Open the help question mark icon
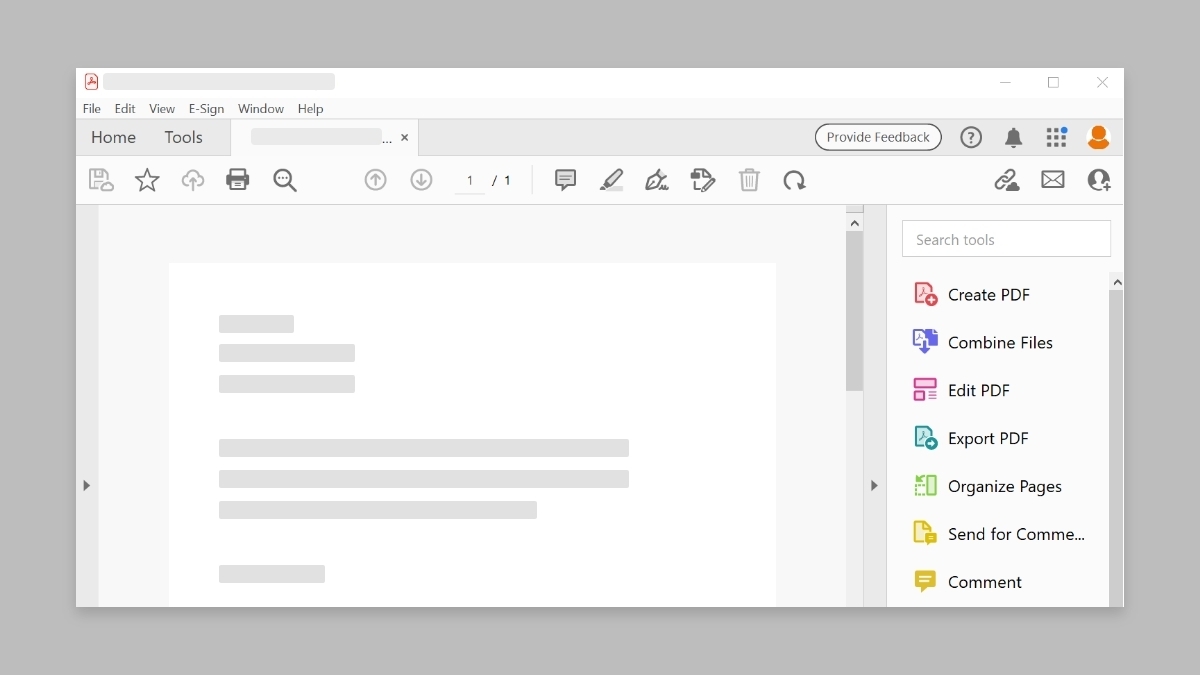The image size is (1200, 675). (971, 137)
